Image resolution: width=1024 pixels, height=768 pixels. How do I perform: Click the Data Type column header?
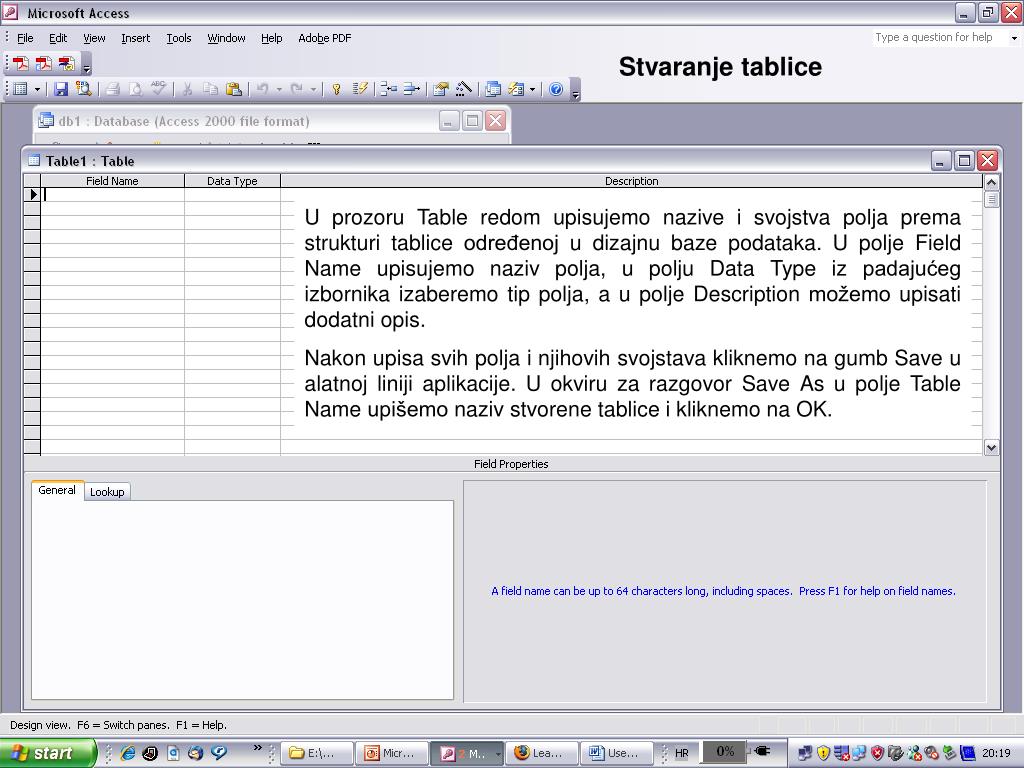[x=232, y=181]
